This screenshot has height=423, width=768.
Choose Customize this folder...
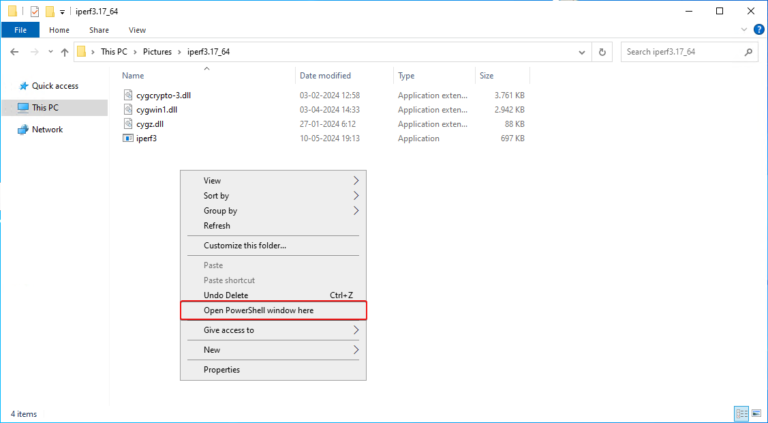pyautogui.click(x=273, y=246)
